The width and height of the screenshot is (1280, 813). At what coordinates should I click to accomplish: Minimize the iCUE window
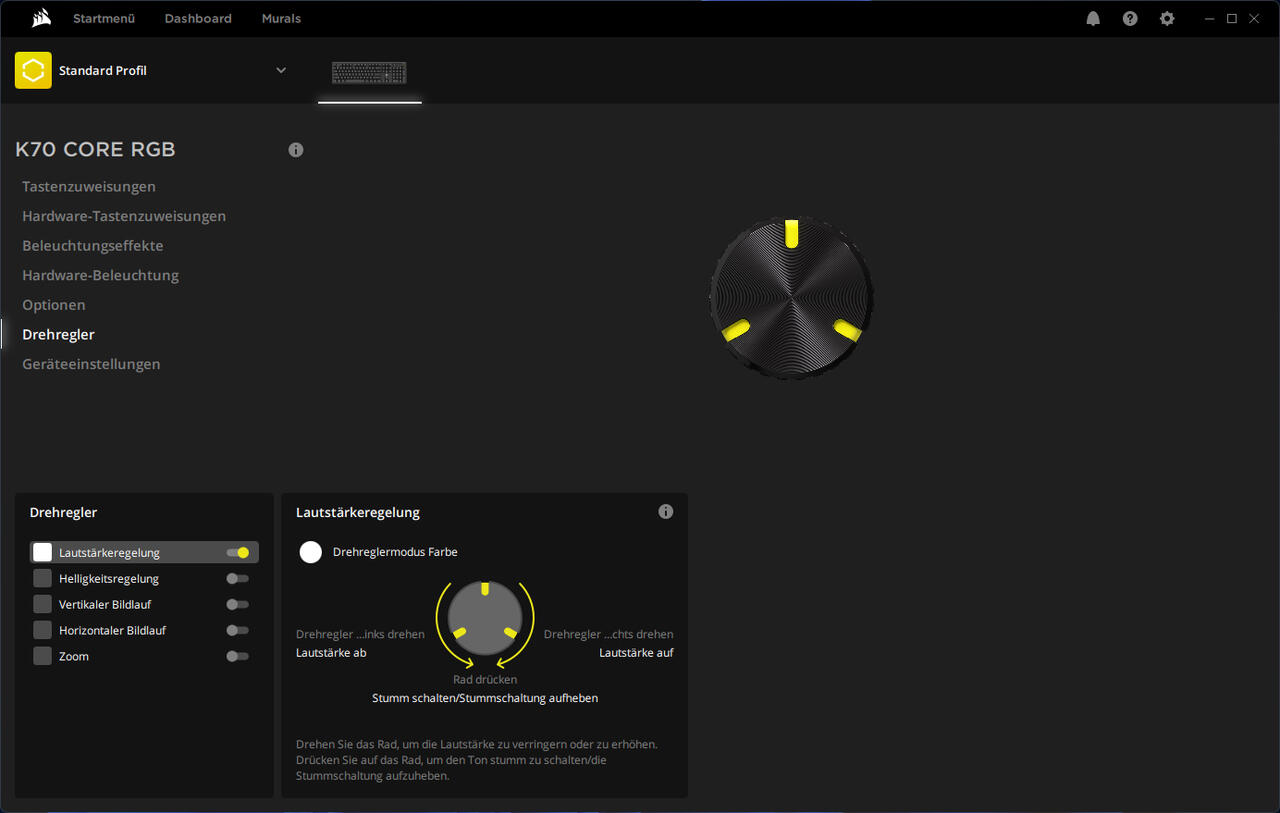coord(1210,19)
